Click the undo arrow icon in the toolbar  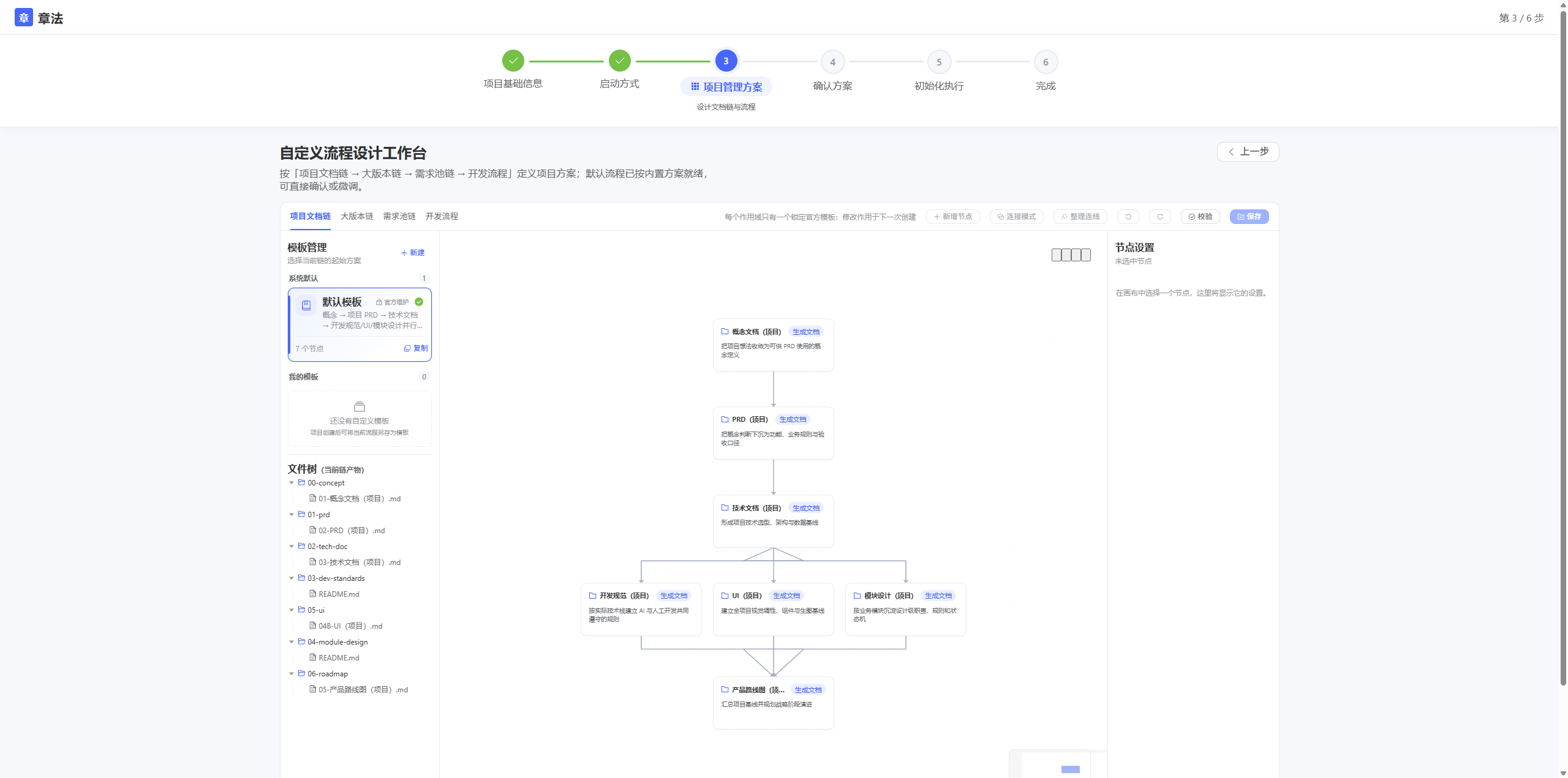(1128, 217)
